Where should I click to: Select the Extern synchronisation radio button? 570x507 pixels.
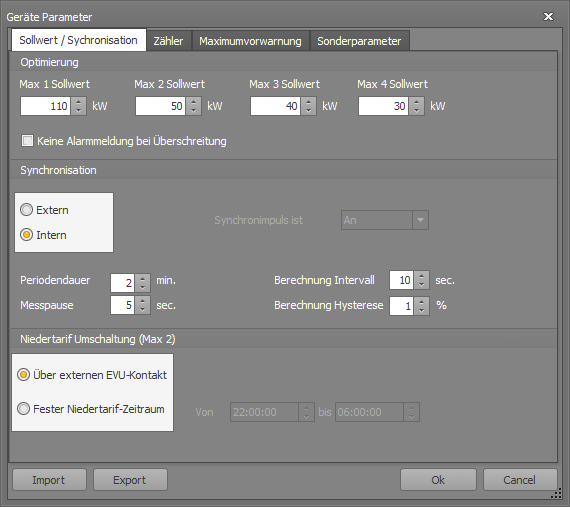(x=26, y=210)
